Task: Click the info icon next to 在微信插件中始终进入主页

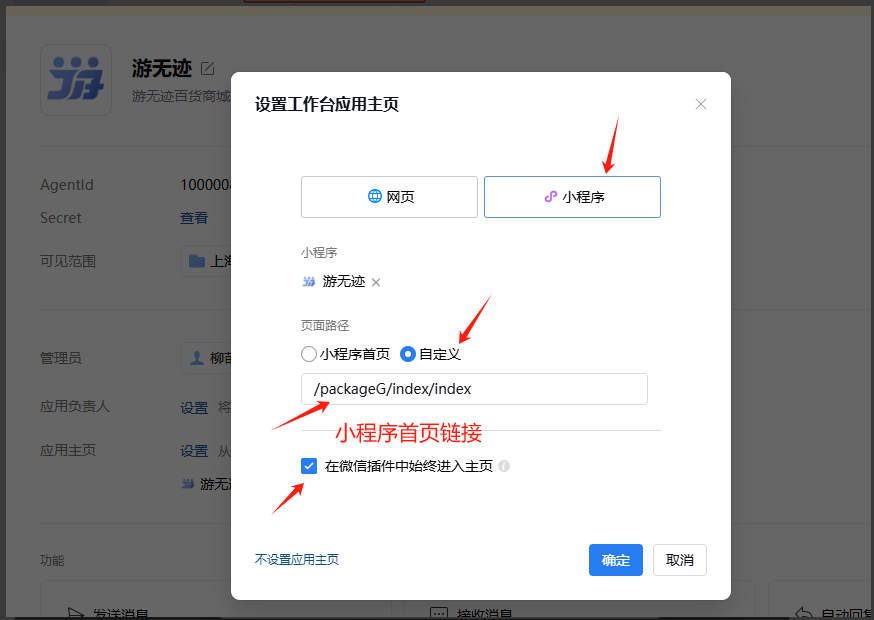Action: (x=504, y=466)
